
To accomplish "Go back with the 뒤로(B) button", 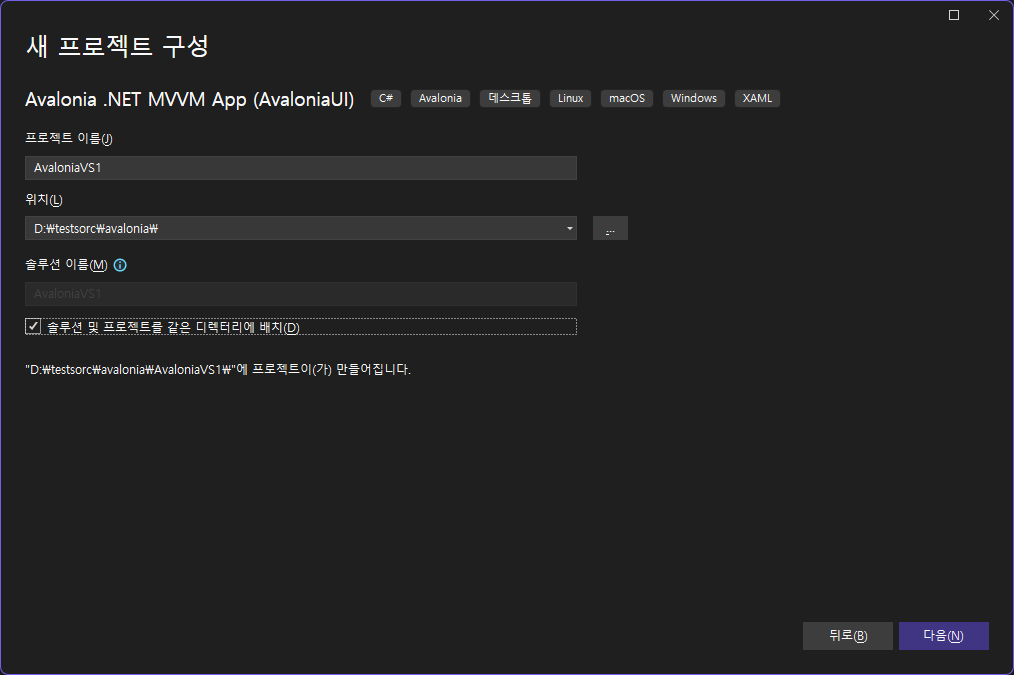I will pyautogui.click(x=847, y=636).
